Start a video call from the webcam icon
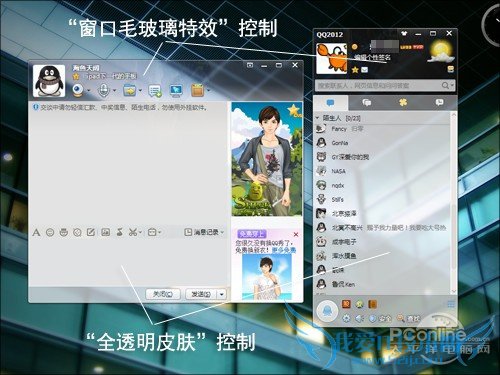 tap(78, 90)
